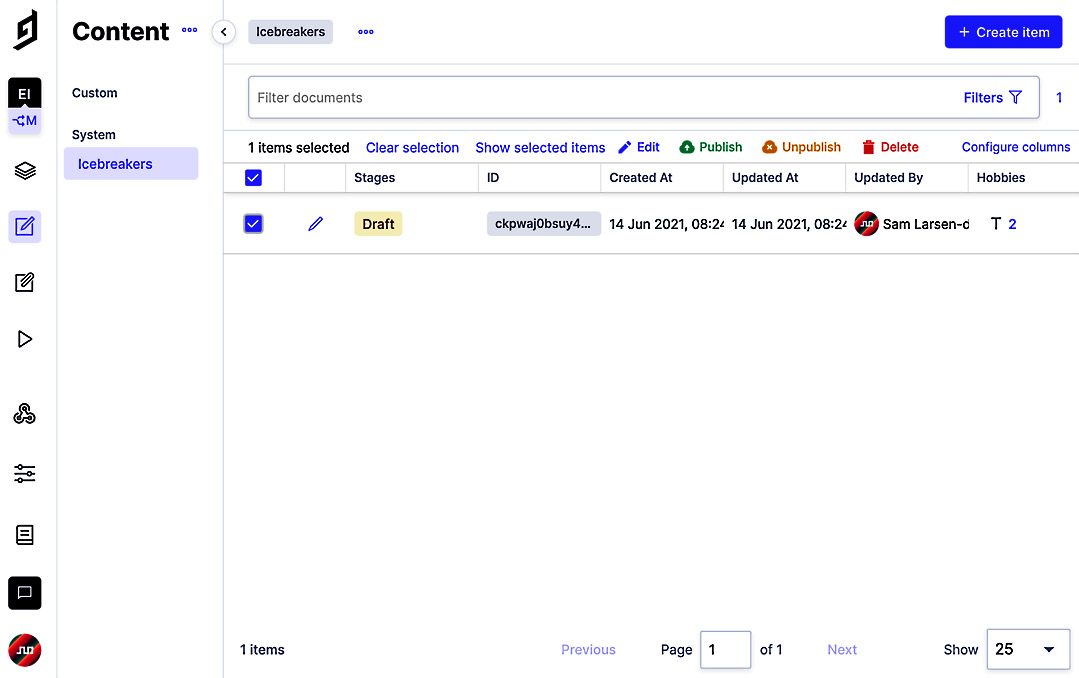Image resolution: width=1079 pixels, height=678 pixels.
Task: Open the feedback chat icon in sidebar
Action: point(24,593)
